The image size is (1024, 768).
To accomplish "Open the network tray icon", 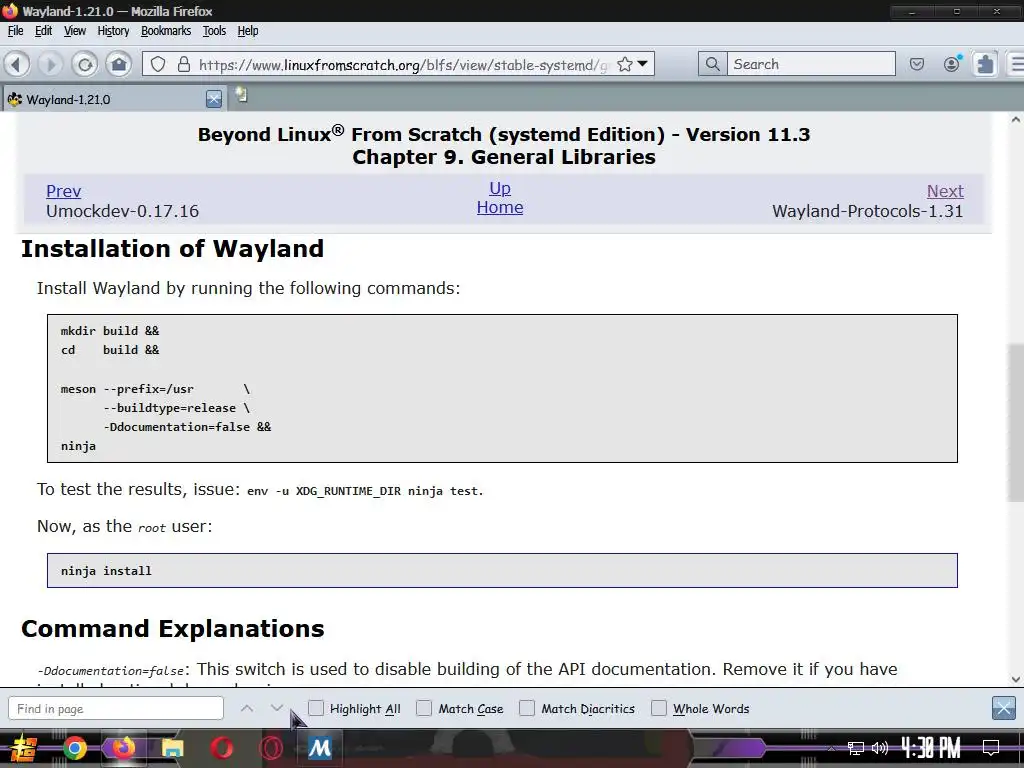I will [x=856, y=748].
